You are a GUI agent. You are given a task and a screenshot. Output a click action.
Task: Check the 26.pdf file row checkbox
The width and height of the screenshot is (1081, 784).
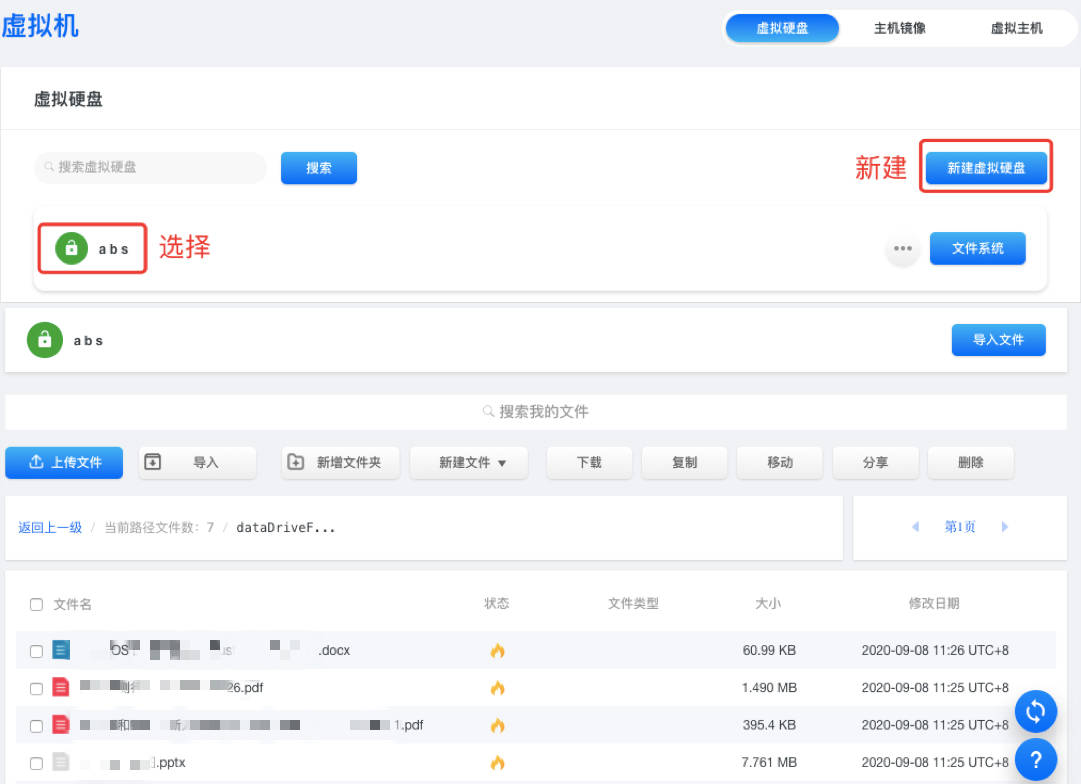pos(37,688)
